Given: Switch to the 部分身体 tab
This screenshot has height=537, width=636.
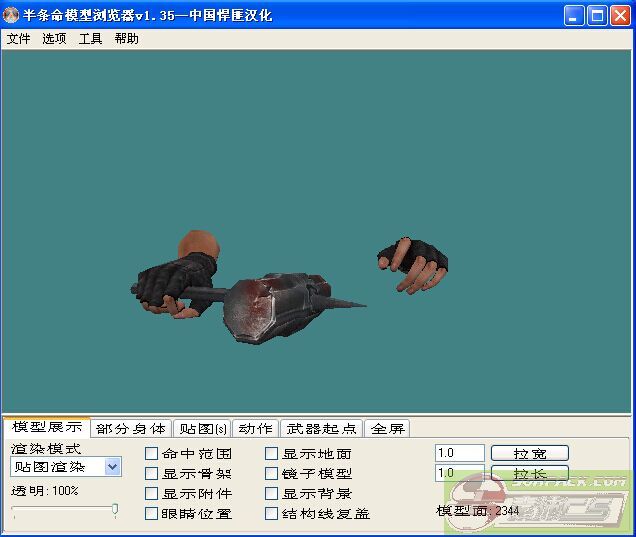Looking at the screenshot, I should pos(131,428).
